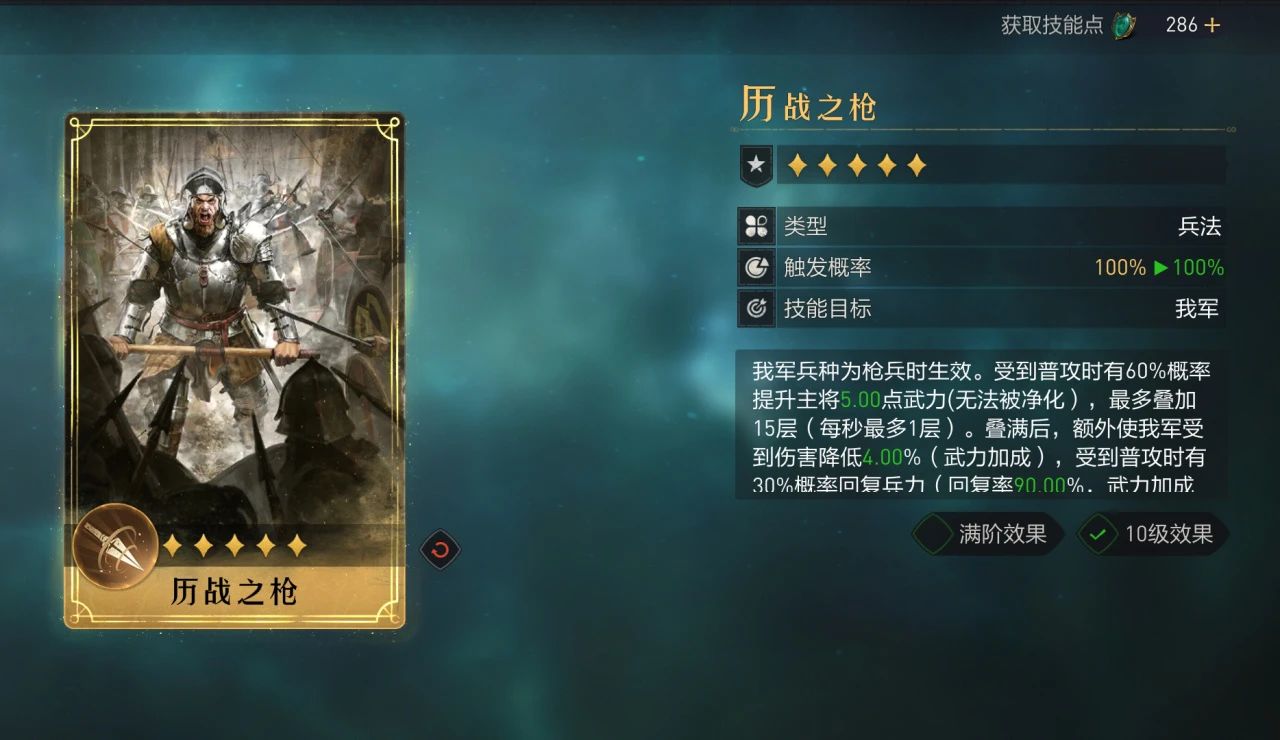
Task: Click the 兵法 type value
Action: tap(1199, 226)
